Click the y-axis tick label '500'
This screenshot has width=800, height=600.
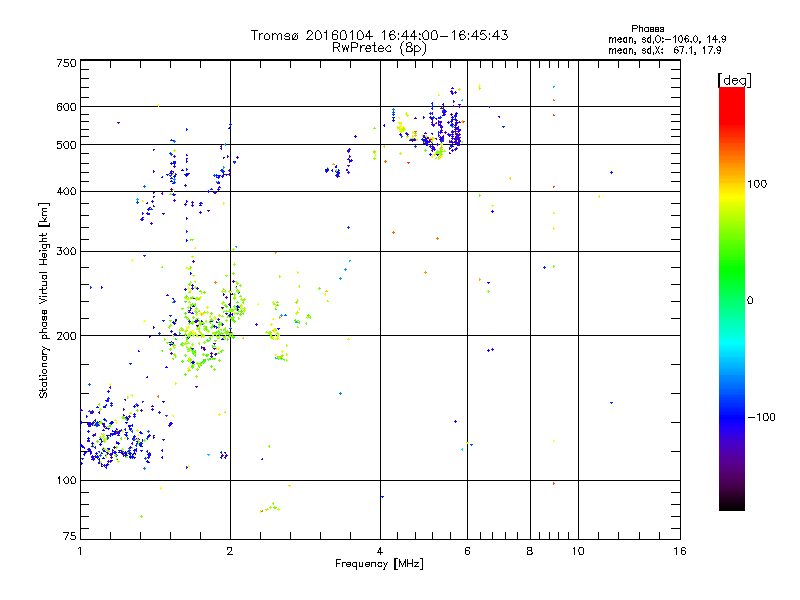click(x=66, y=145)
